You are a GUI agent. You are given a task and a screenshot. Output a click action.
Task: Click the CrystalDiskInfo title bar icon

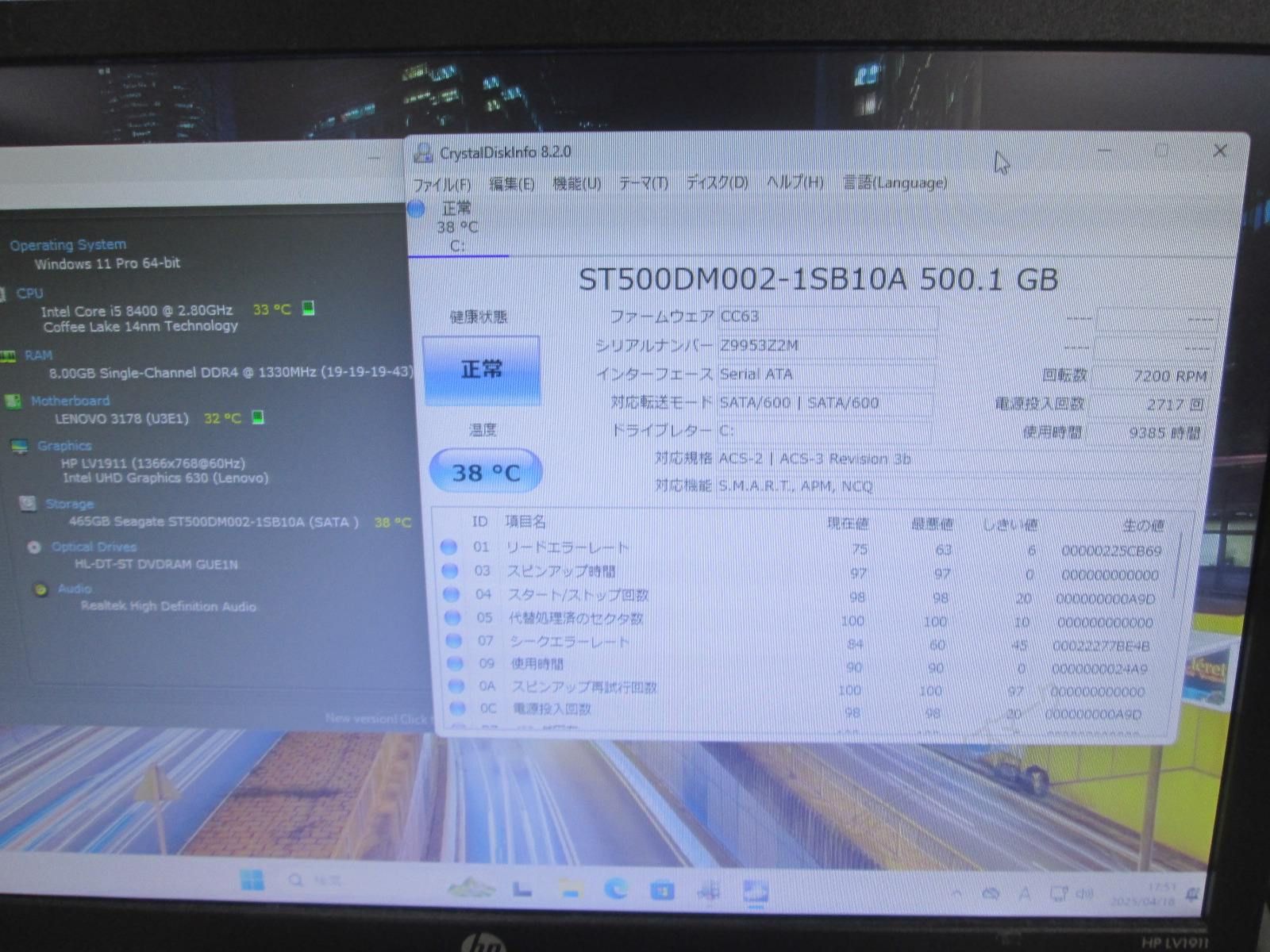[424, 153]
